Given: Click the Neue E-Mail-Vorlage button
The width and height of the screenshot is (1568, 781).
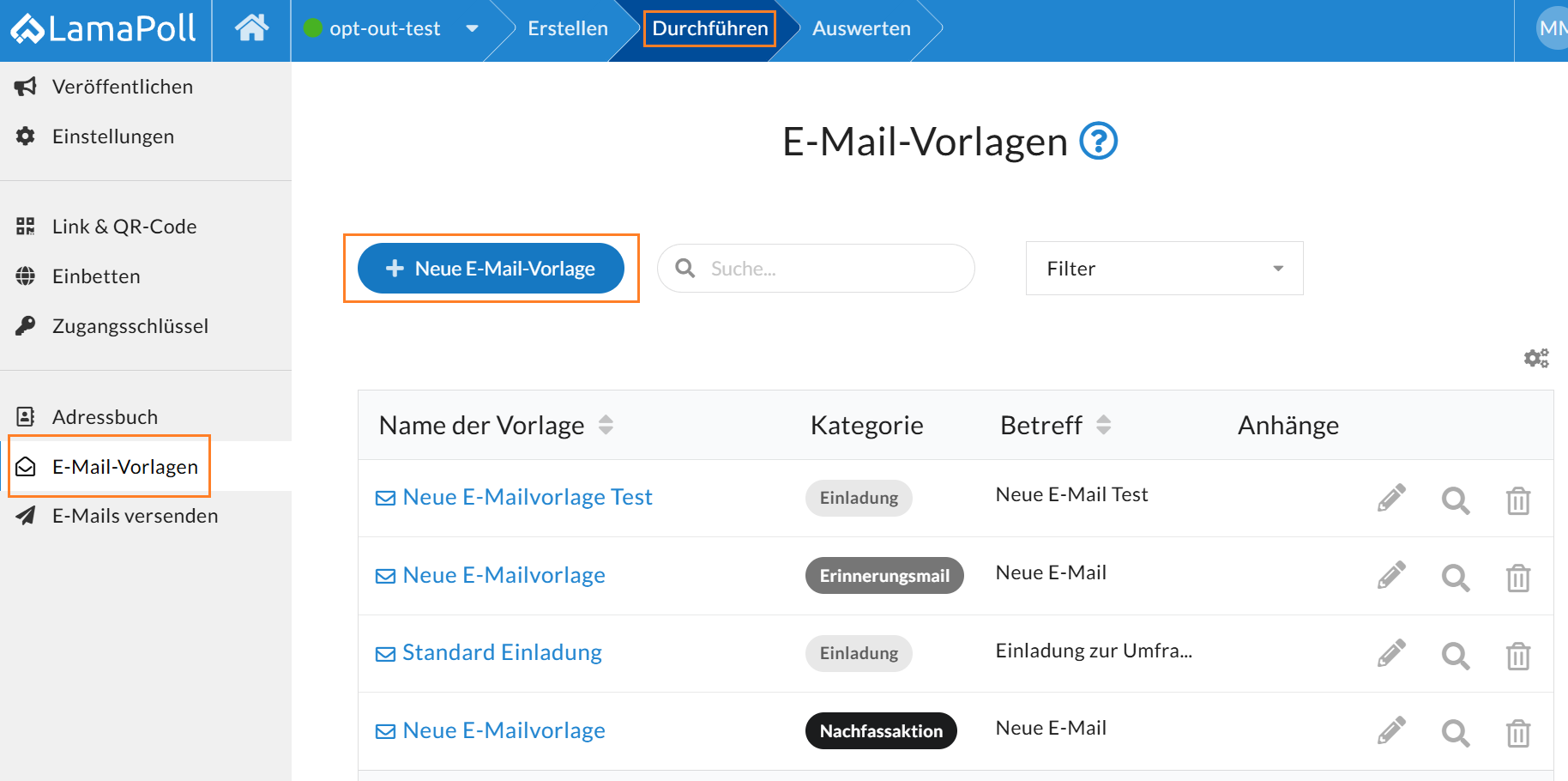Looking at the screenshot, I should pos(491,269).
